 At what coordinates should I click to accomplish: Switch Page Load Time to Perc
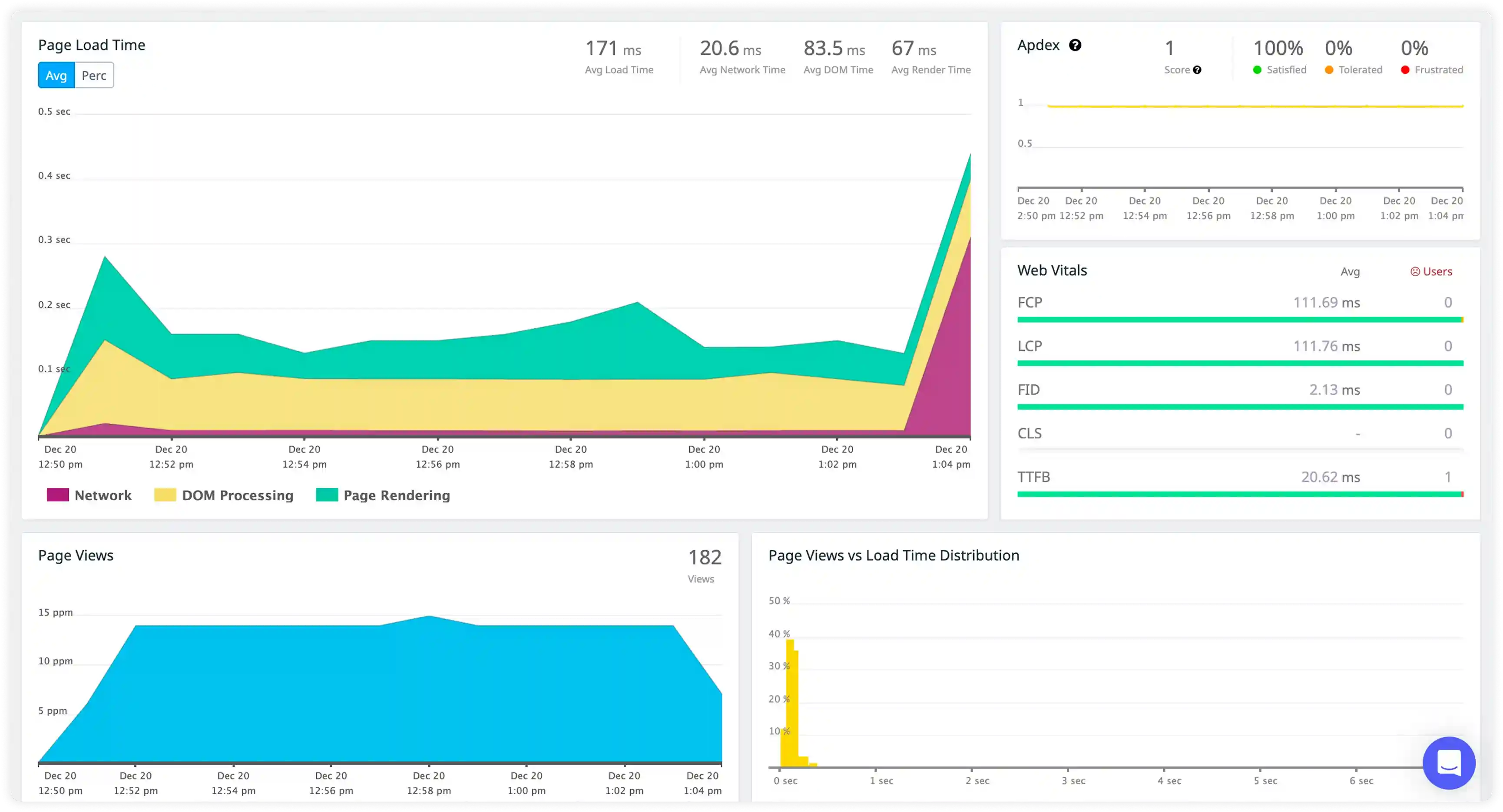pyautogui.click(x=94, y=75)
